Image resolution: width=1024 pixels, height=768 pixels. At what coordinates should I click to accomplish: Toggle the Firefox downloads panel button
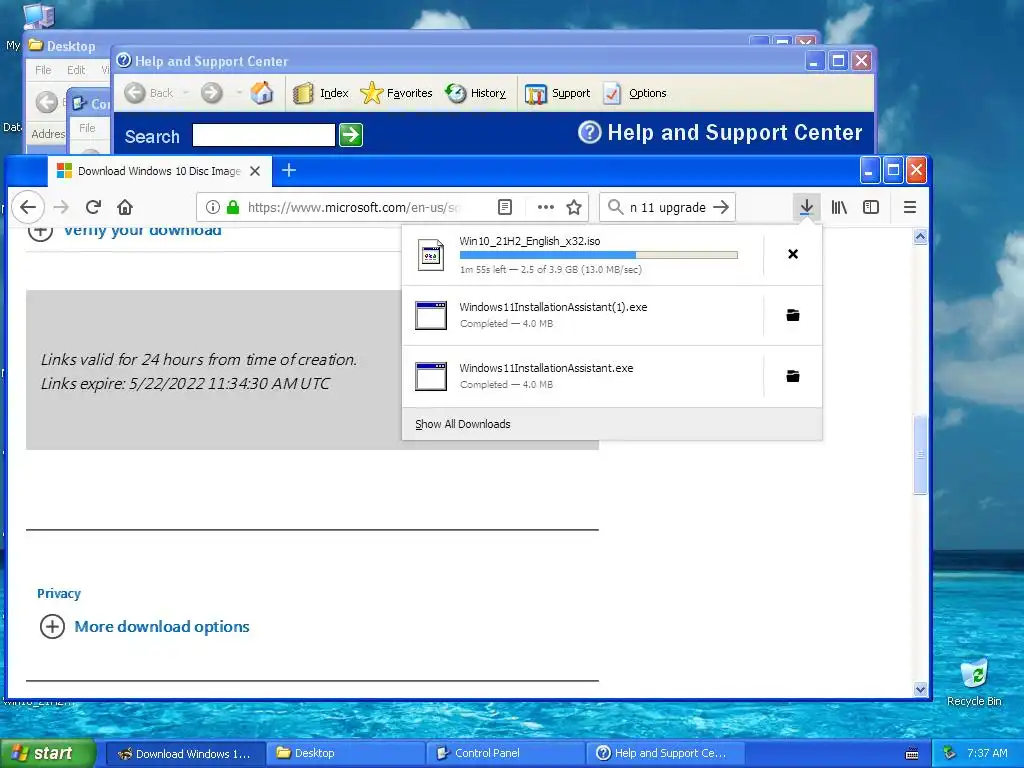pos(807,208)
